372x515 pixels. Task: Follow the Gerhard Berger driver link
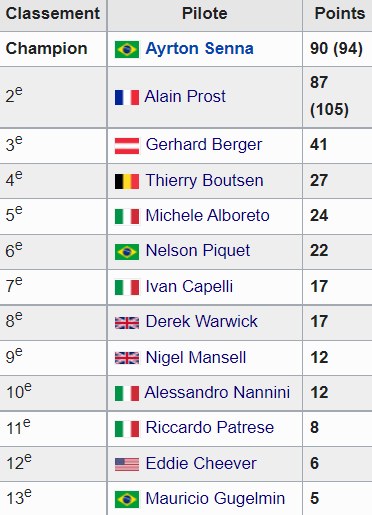(x=204, y=145)
